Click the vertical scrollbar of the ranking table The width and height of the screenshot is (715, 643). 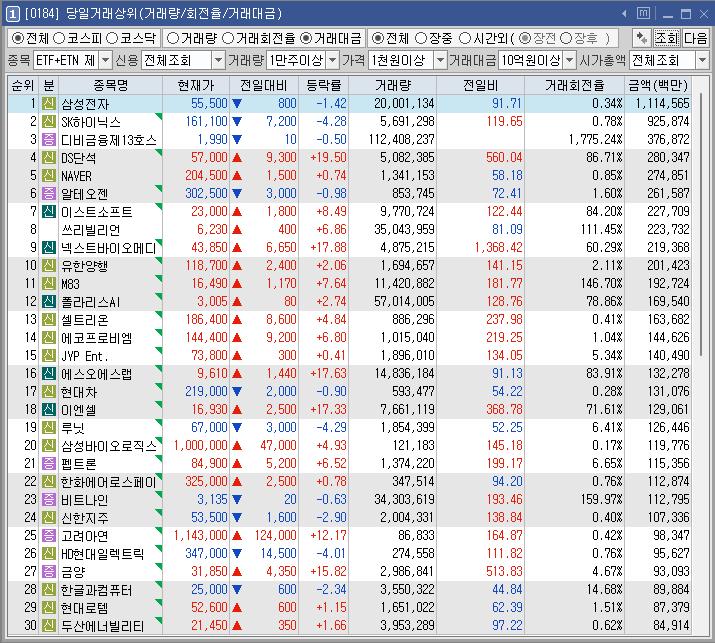click(x=701, y=225)
